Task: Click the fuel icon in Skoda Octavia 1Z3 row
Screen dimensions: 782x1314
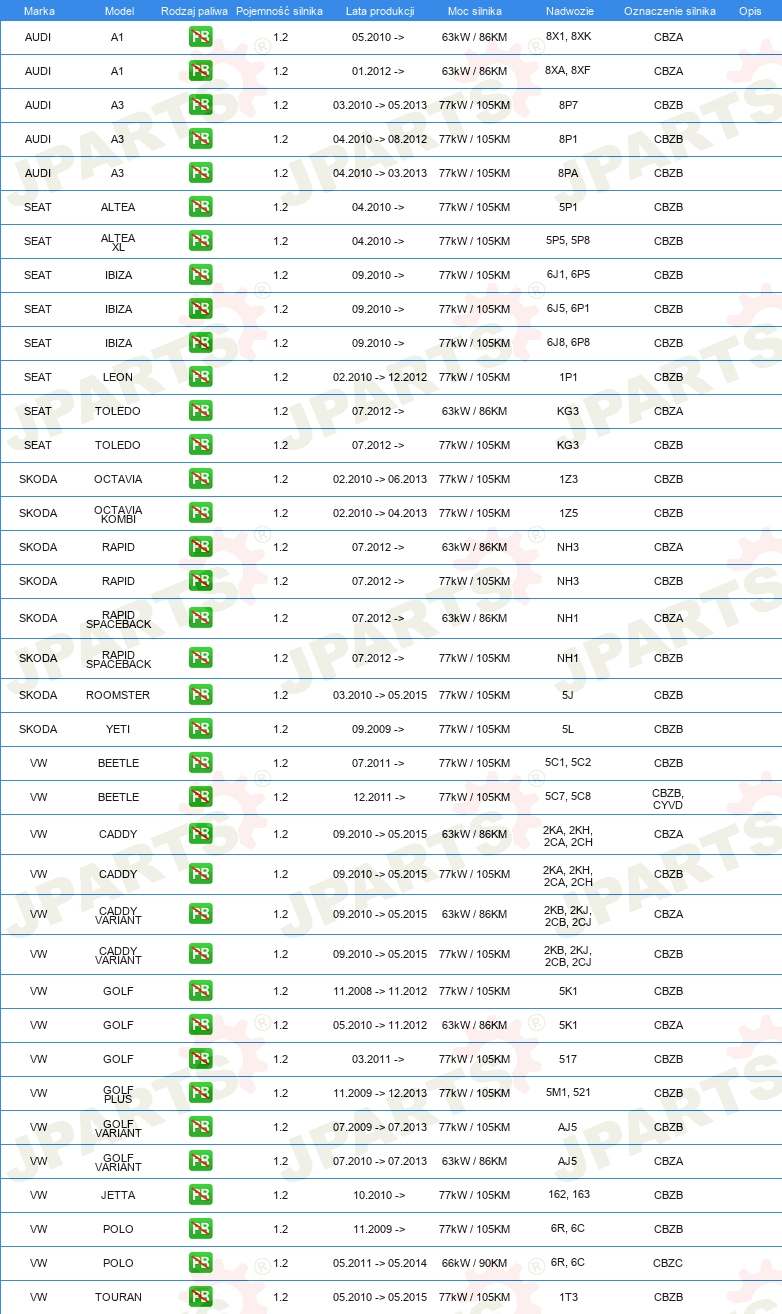Action: [x=200, y=479]
